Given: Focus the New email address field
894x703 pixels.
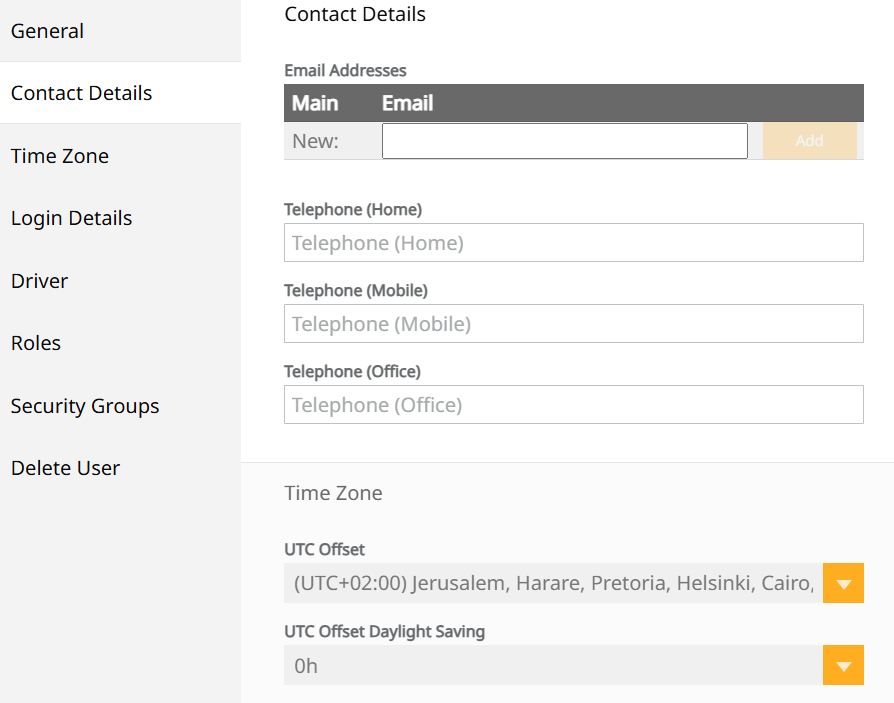Looking at the screenshot, I should pyautogui.click(x=564, y=141).
